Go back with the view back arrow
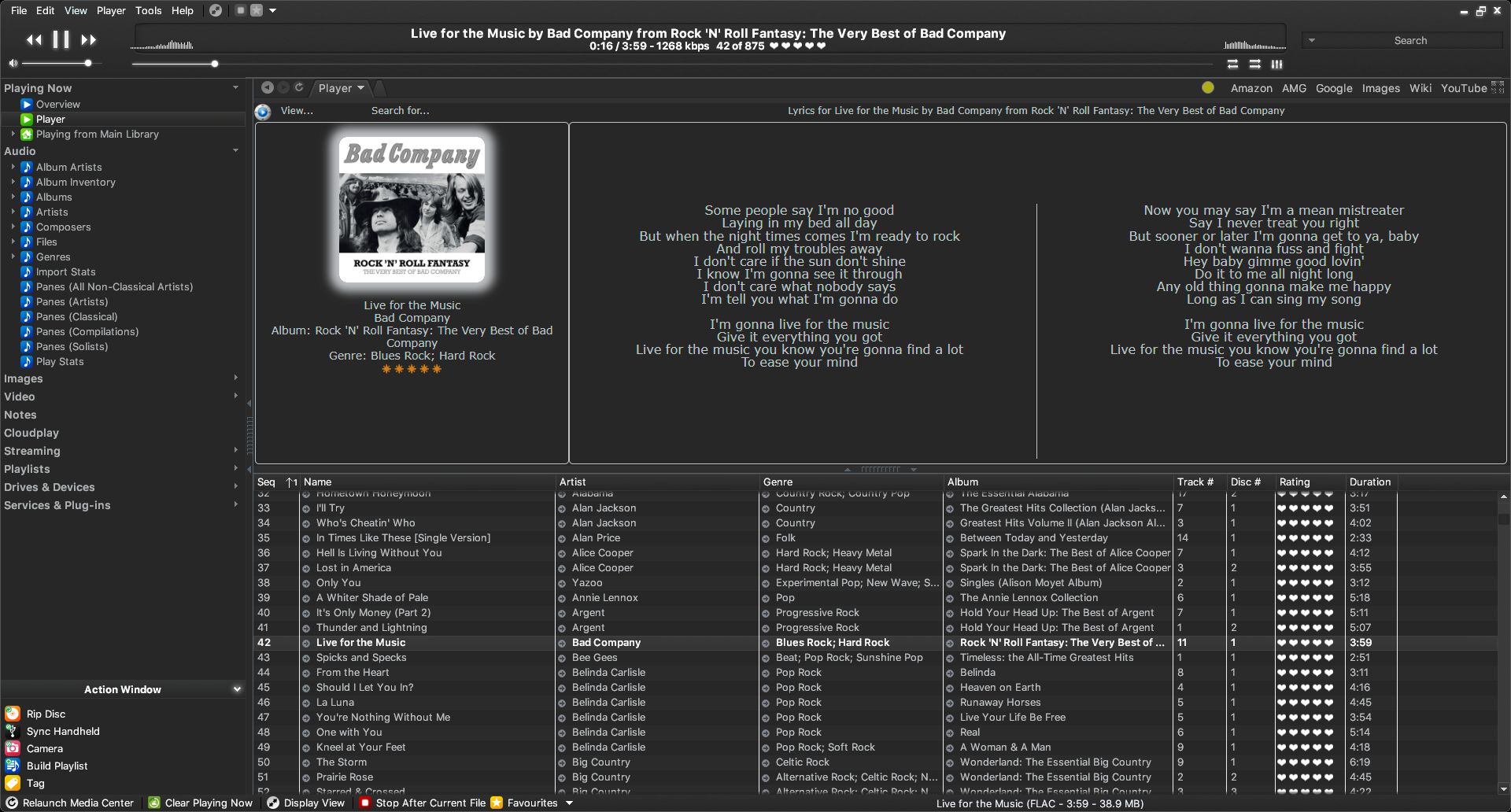 coord(267,87)
